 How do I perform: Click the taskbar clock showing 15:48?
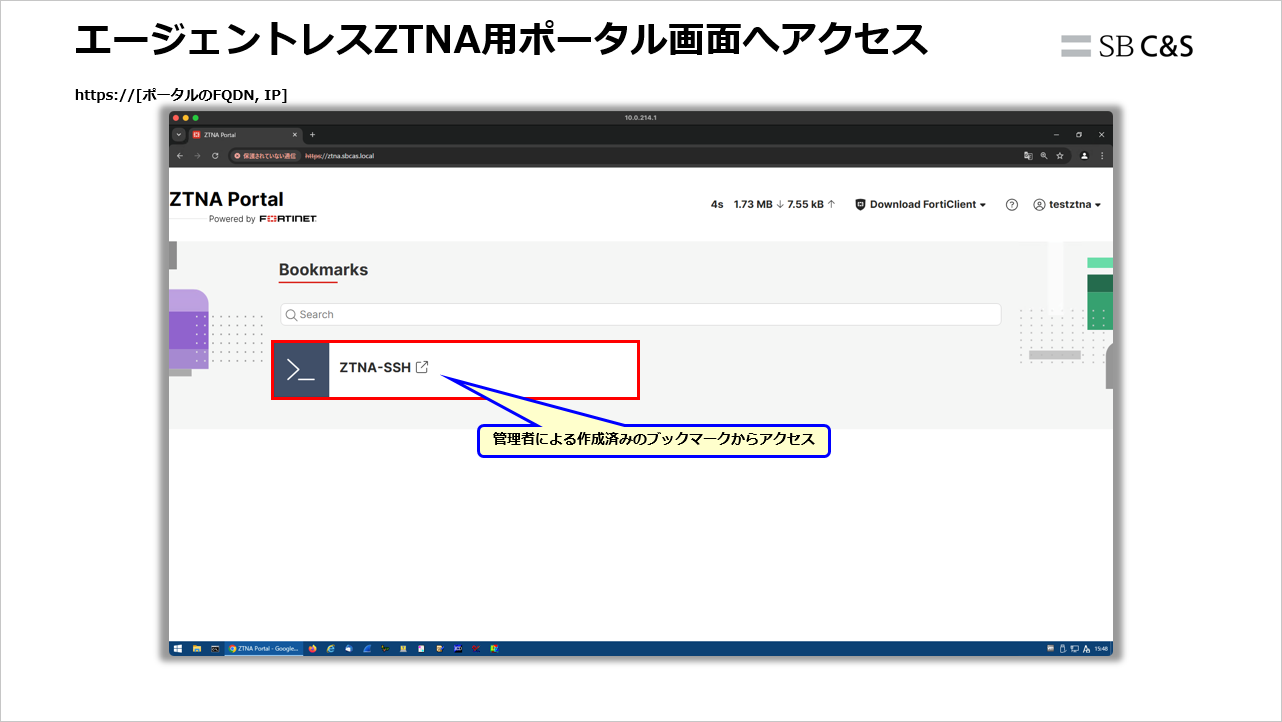tap(1102, 649)
